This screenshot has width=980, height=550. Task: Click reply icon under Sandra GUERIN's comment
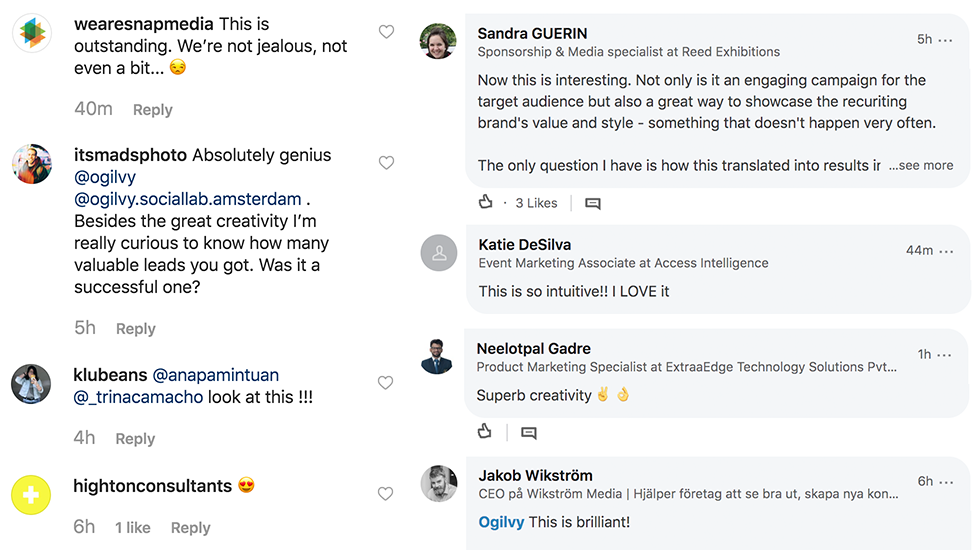[593, 203]
